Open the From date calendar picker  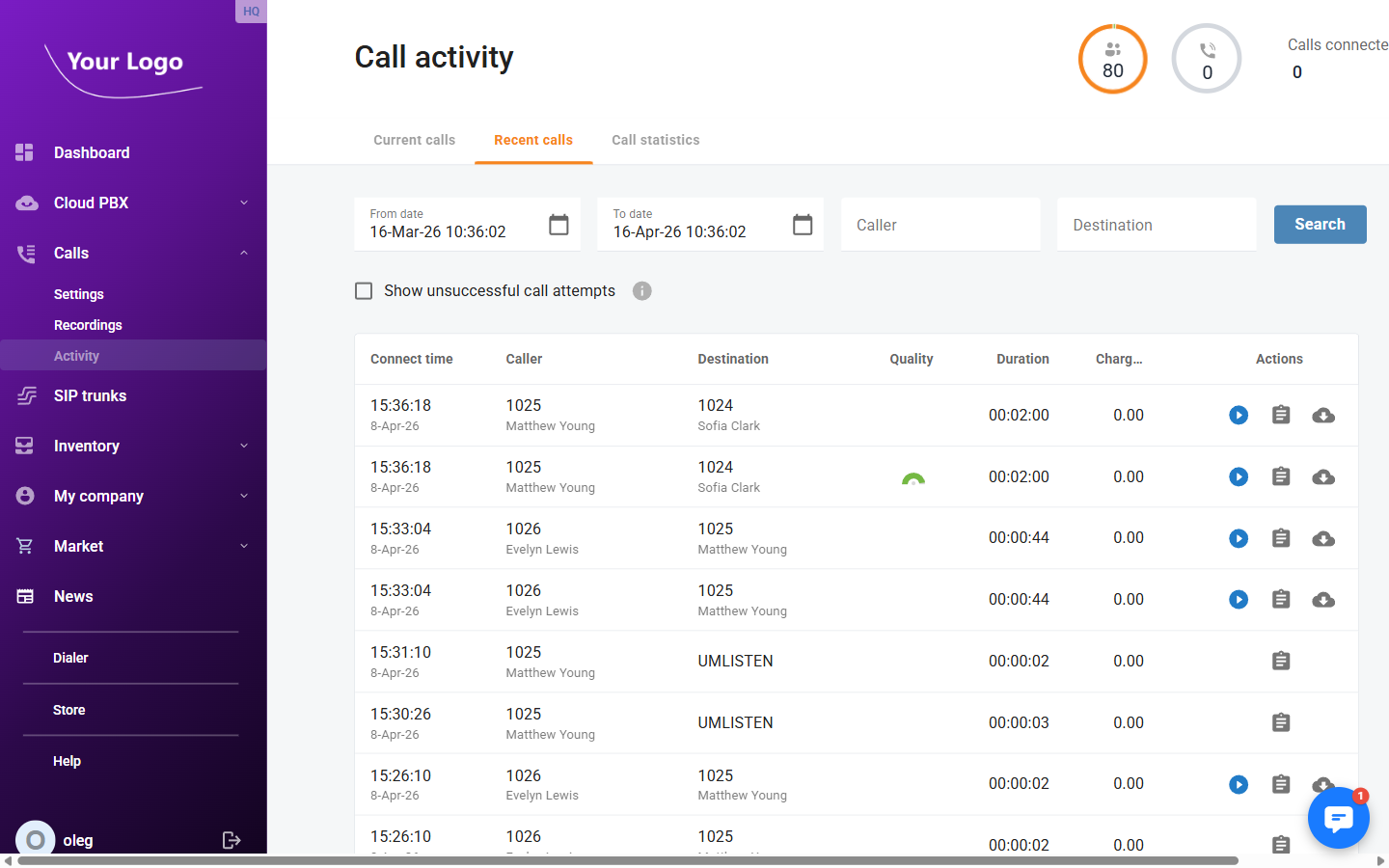click(x=558, y=224)
